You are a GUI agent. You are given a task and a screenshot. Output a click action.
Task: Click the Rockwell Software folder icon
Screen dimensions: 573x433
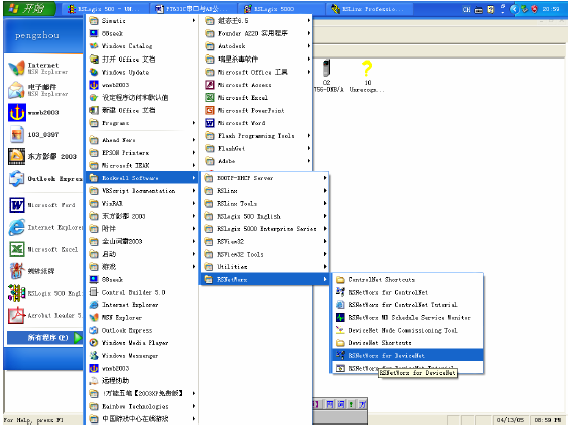pos(94,178)
